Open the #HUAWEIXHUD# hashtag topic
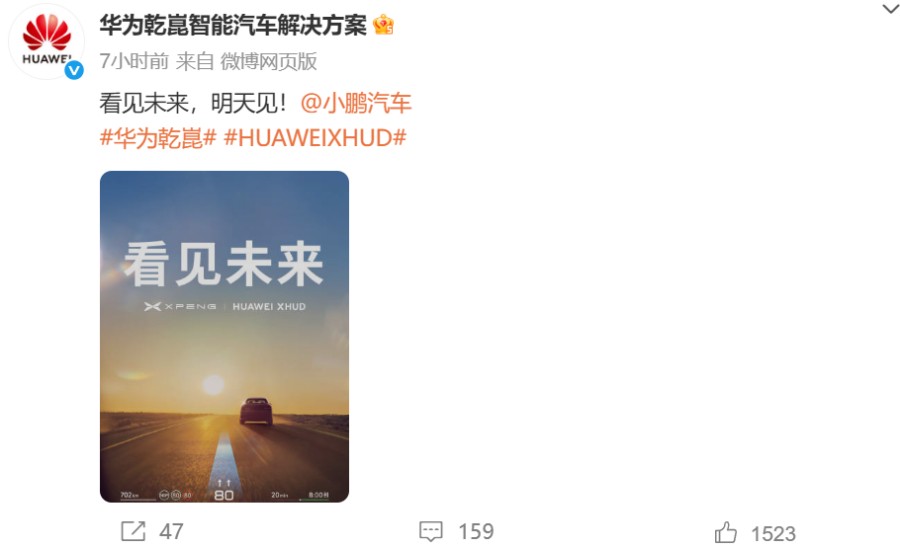 pos(315,138)
